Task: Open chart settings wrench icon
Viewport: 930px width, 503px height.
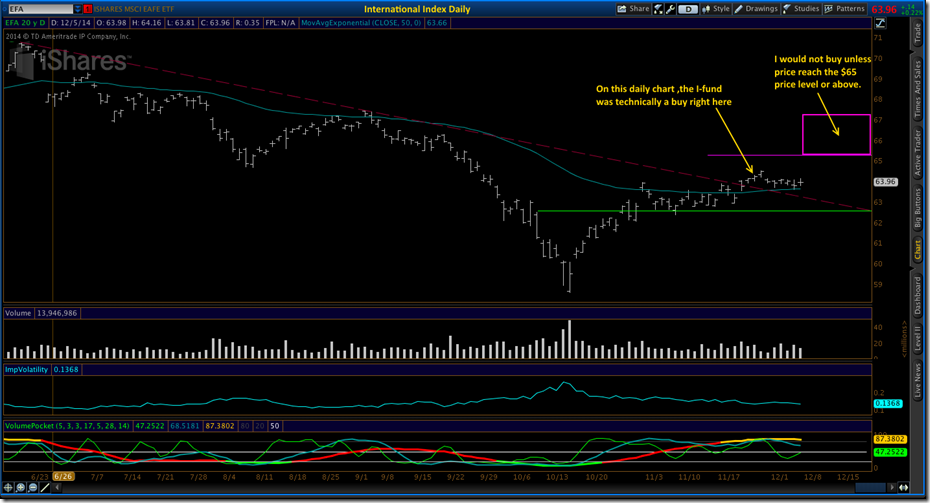Action: [x=670, y=9]
